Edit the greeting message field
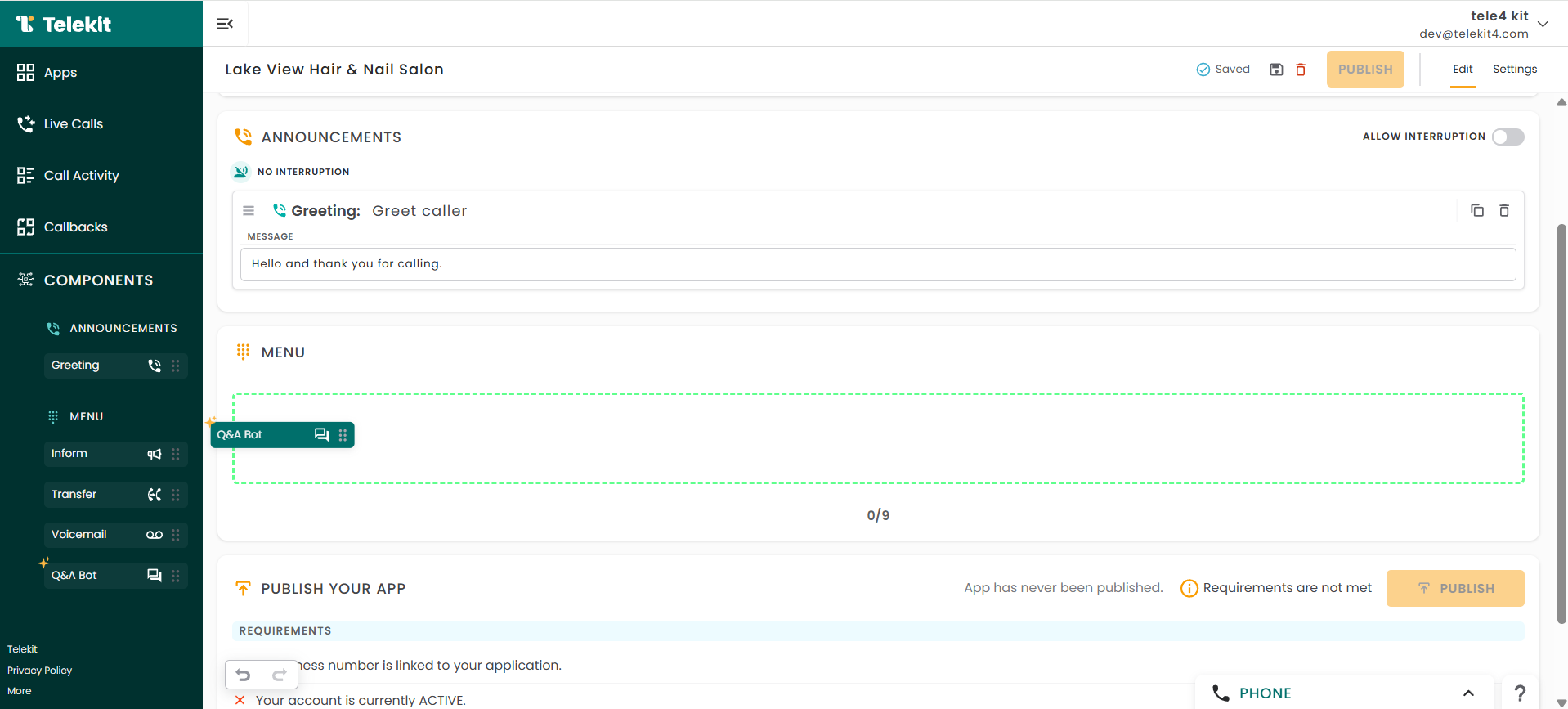Viewport: 1568px width, 709px height. (878, 264)
